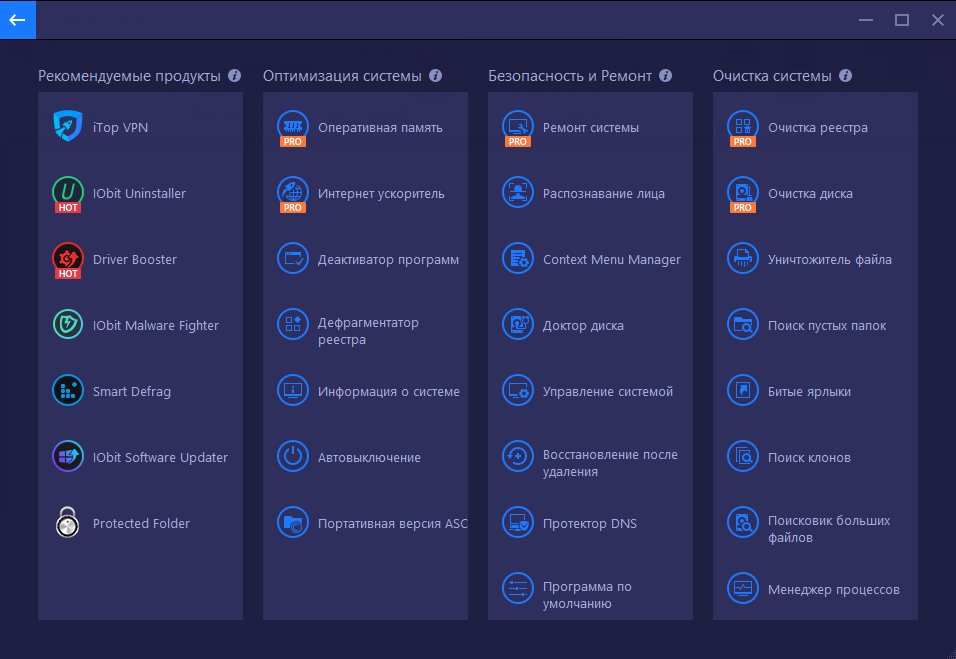
Task: Click the Протектор DNS label
Action: [590, 523]
